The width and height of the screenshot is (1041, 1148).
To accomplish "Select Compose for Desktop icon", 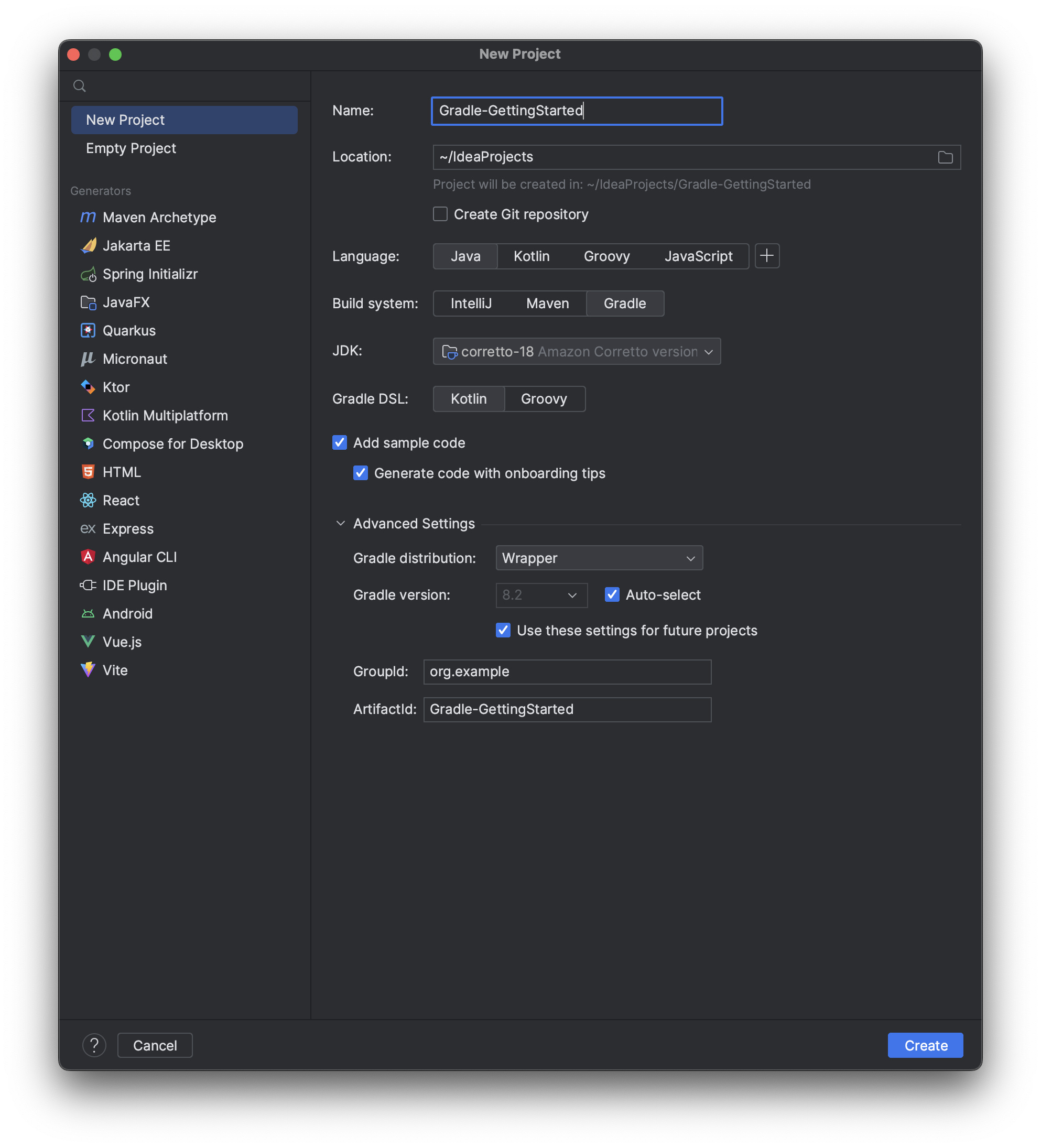I will [x=88, y=444].
